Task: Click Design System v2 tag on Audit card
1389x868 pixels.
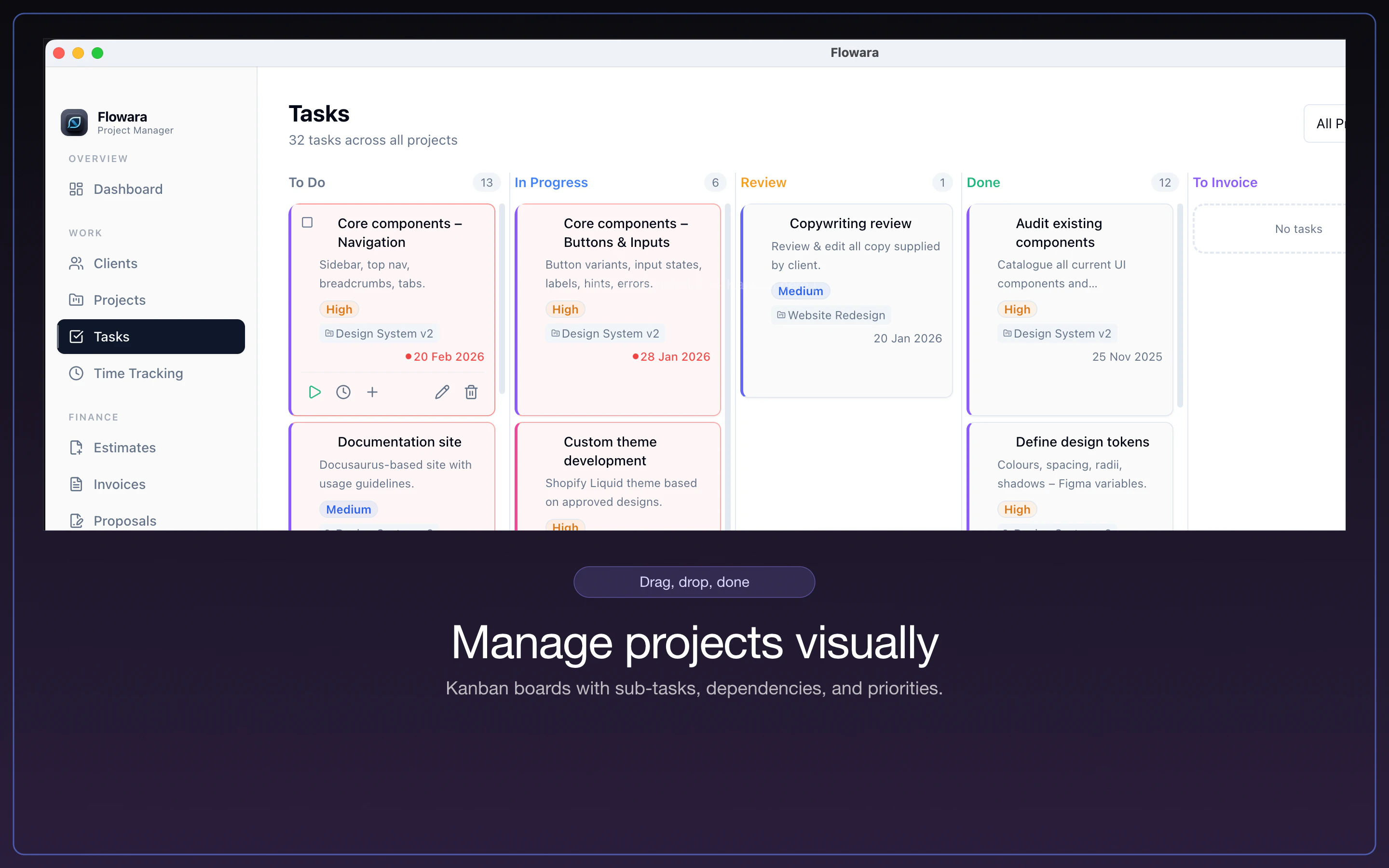Action: tap(1057, 334)
